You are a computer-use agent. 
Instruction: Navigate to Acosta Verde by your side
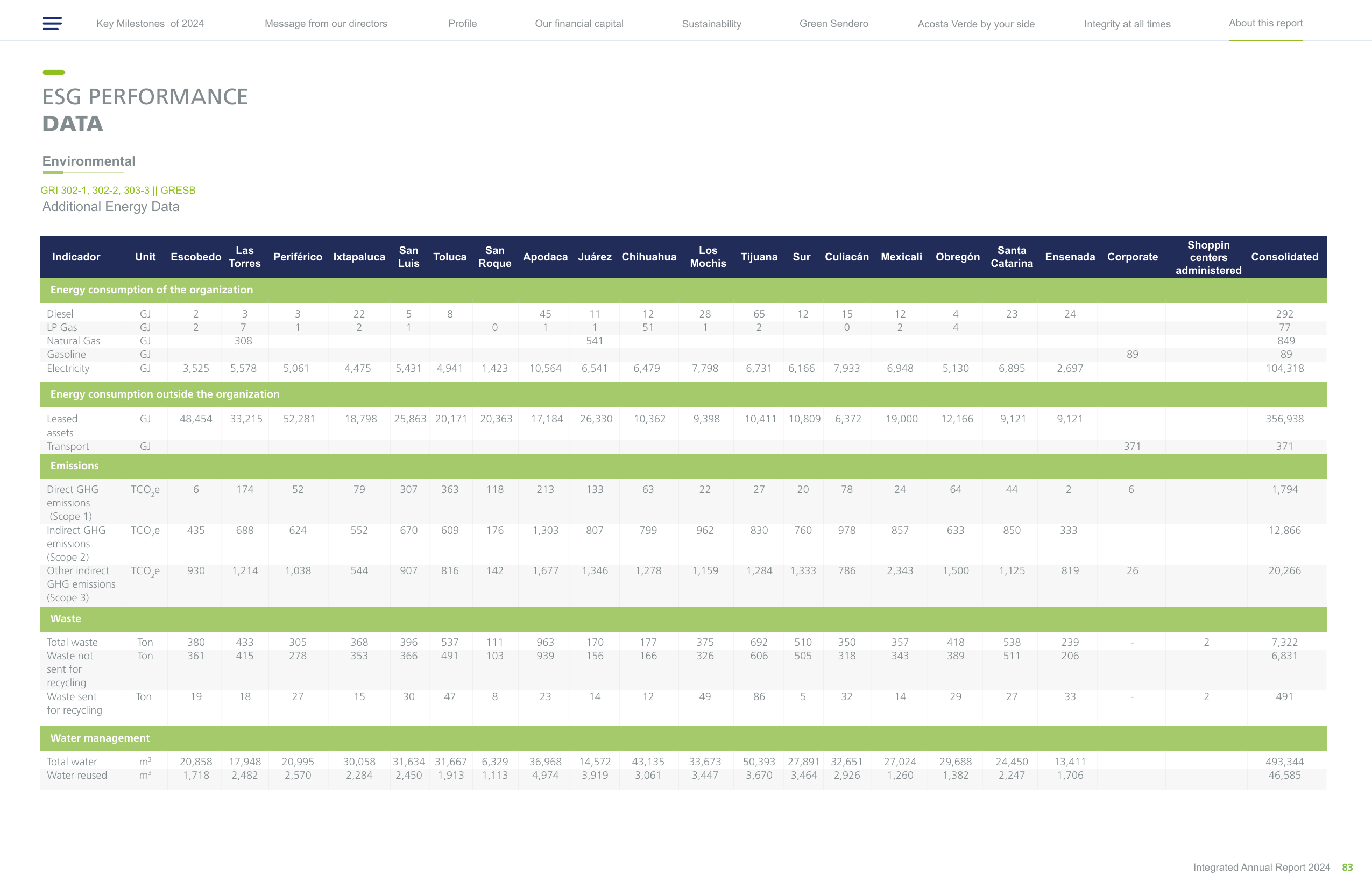coord(976,24)
